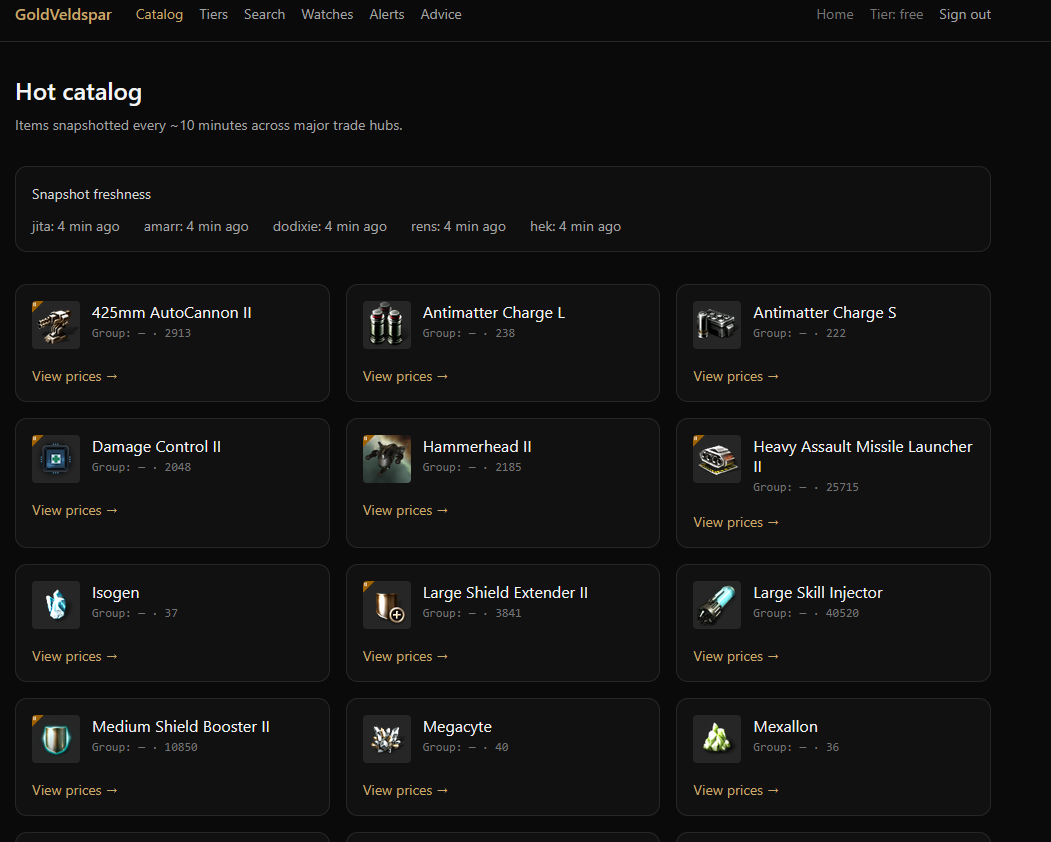Screen dimensions: 1051x842
Task: Open the Alerts nav item
Action: 387,15
